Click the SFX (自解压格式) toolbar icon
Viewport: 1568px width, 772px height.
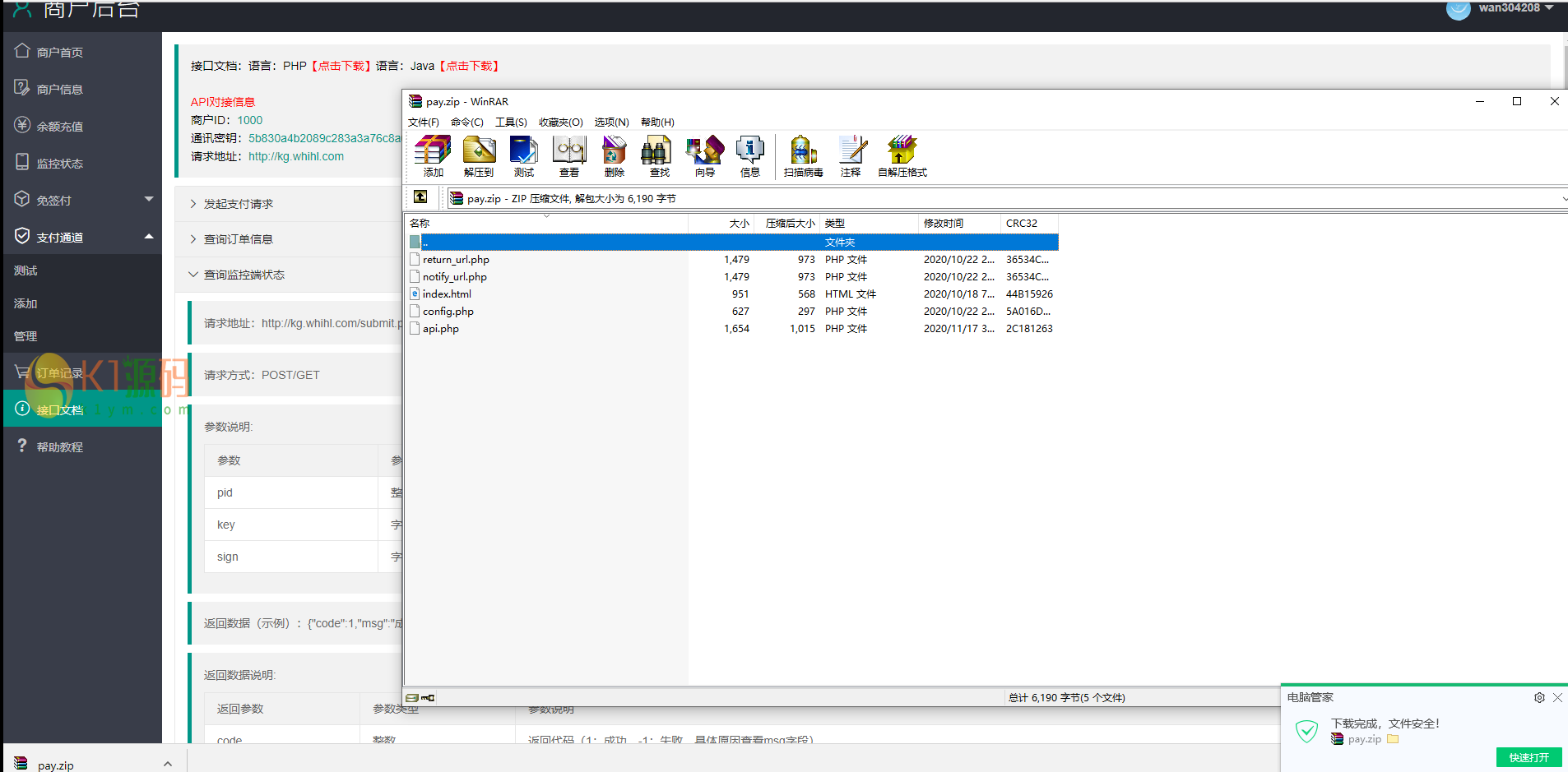click(x=902, y=156)
